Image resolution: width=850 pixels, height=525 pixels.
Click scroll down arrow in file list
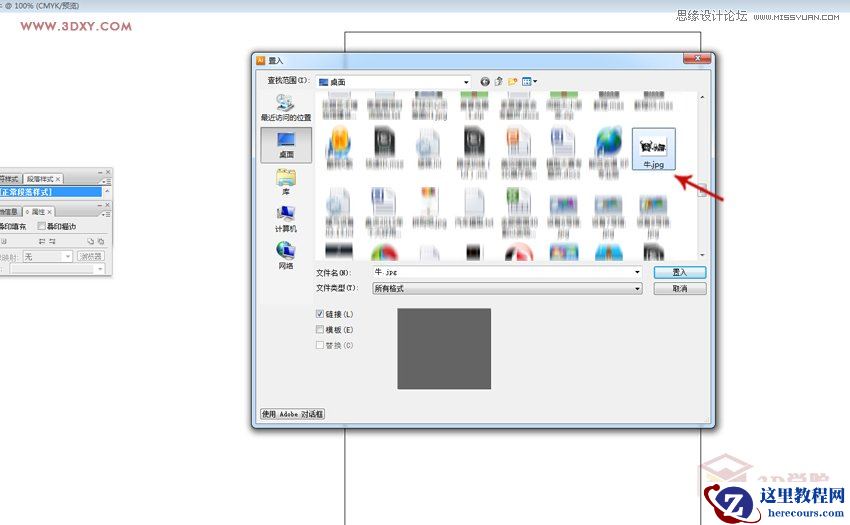(702, 255)
